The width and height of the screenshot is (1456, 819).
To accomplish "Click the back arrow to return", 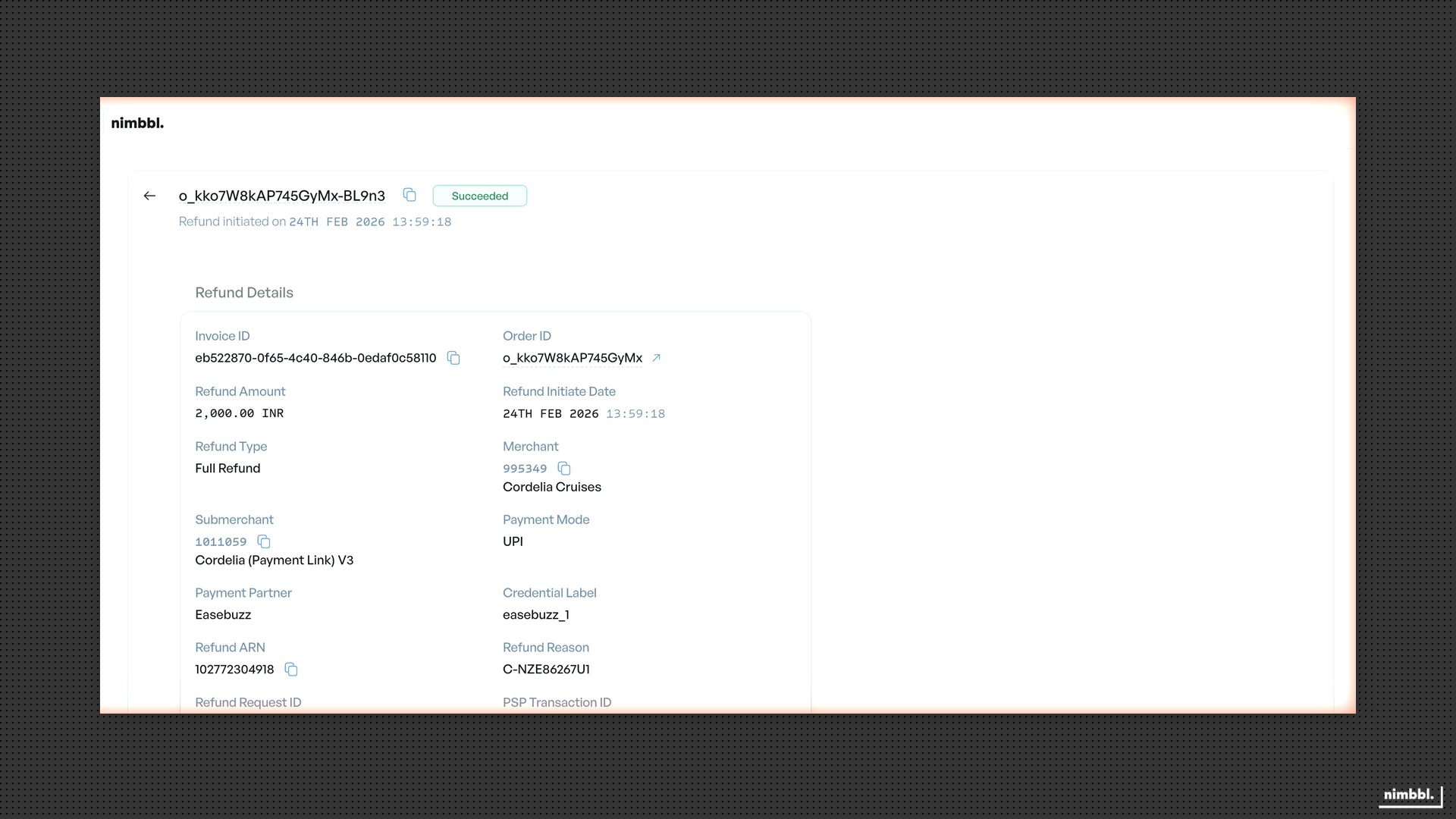I will coord(149,196).
